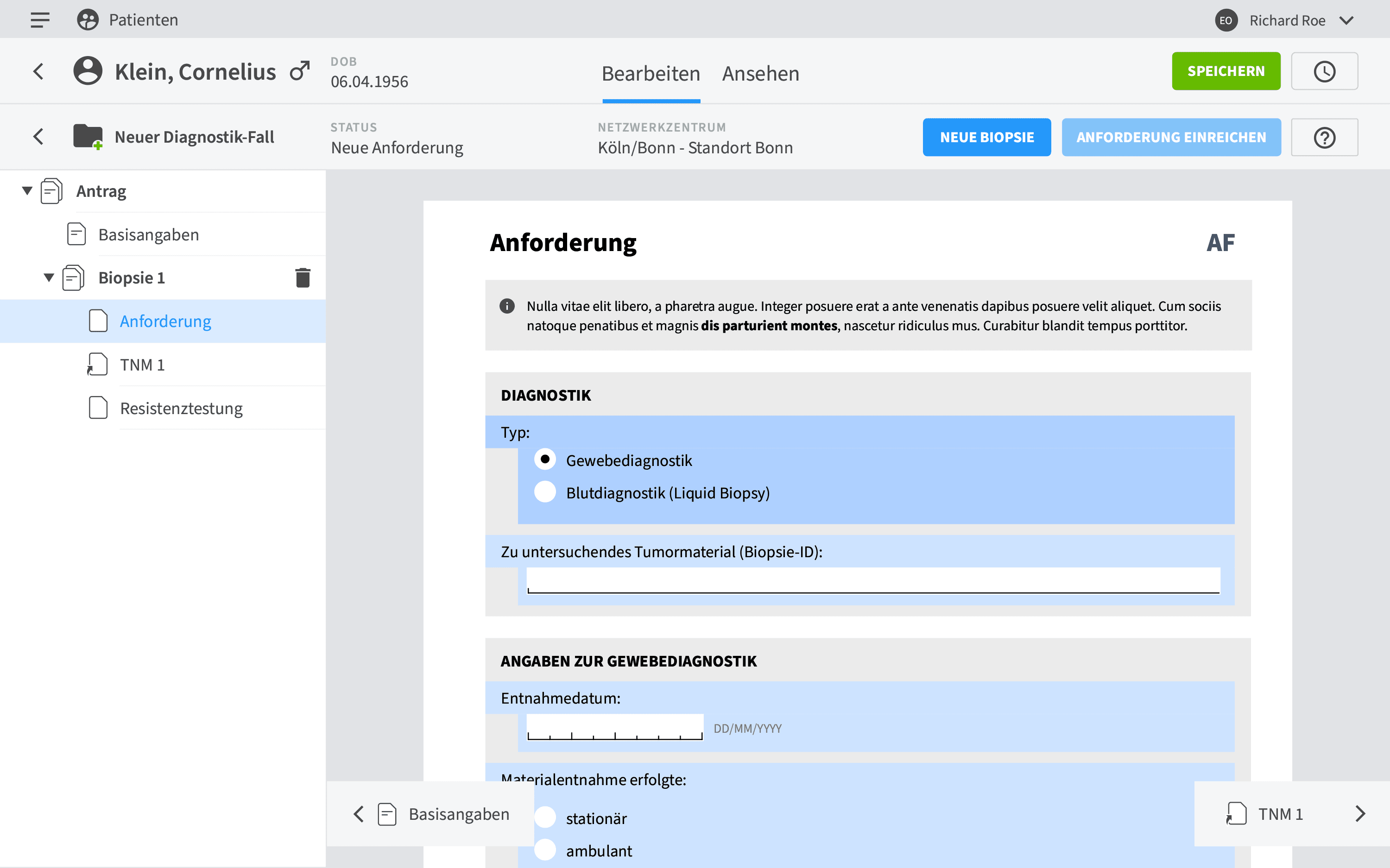
Task: Click the back arrow beside Neuer Diagnostik-Fall
Action: coord(38,137)
